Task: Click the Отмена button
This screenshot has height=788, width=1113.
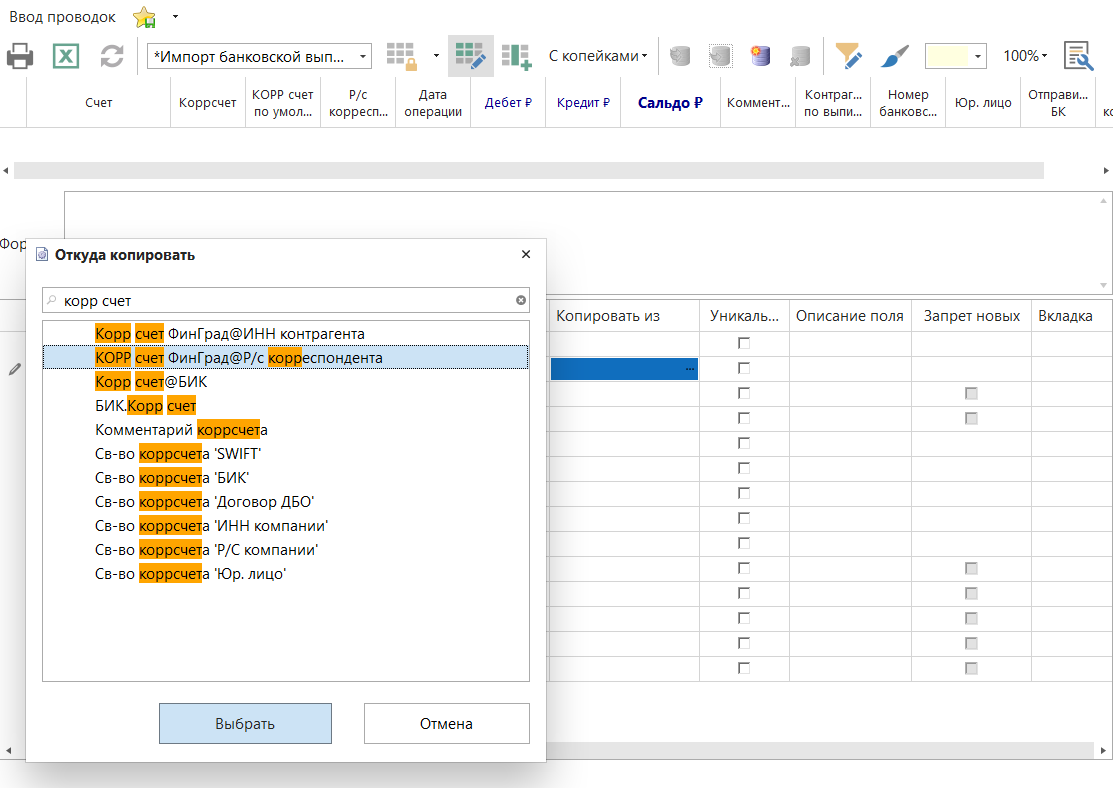Action: pyautogui.click(x=446, y=724)
